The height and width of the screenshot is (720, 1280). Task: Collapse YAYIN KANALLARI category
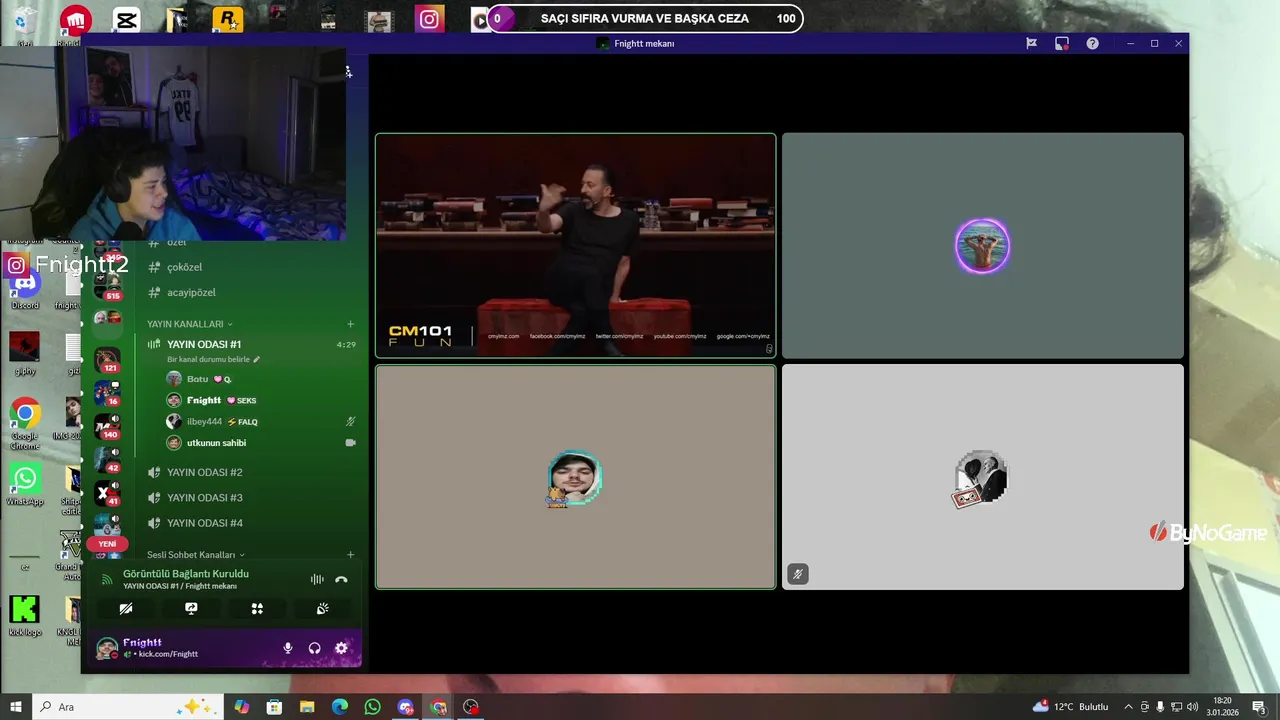tap(189, 324)
